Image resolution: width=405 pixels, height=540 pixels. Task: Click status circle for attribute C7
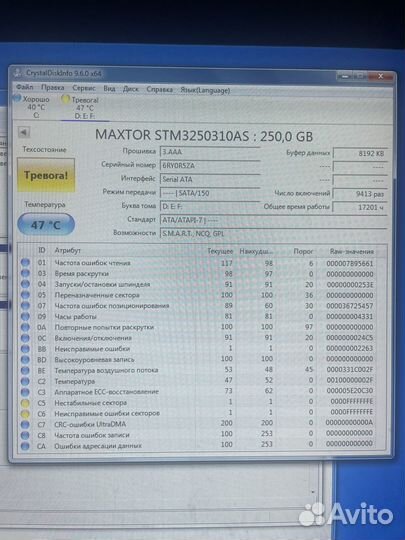[25, 424]
